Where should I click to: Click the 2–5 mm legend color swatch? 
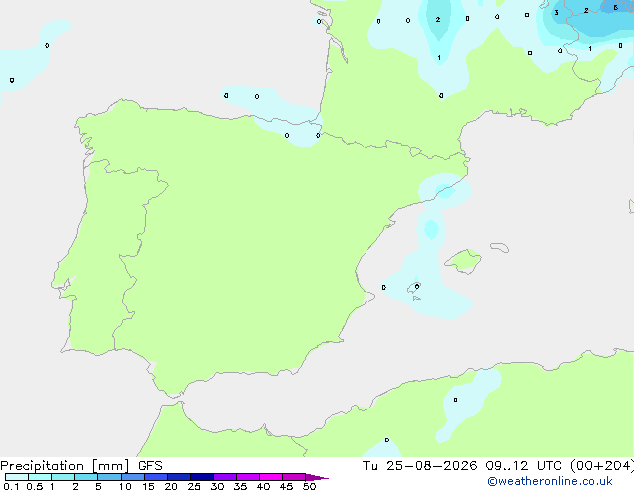[86, 477]
